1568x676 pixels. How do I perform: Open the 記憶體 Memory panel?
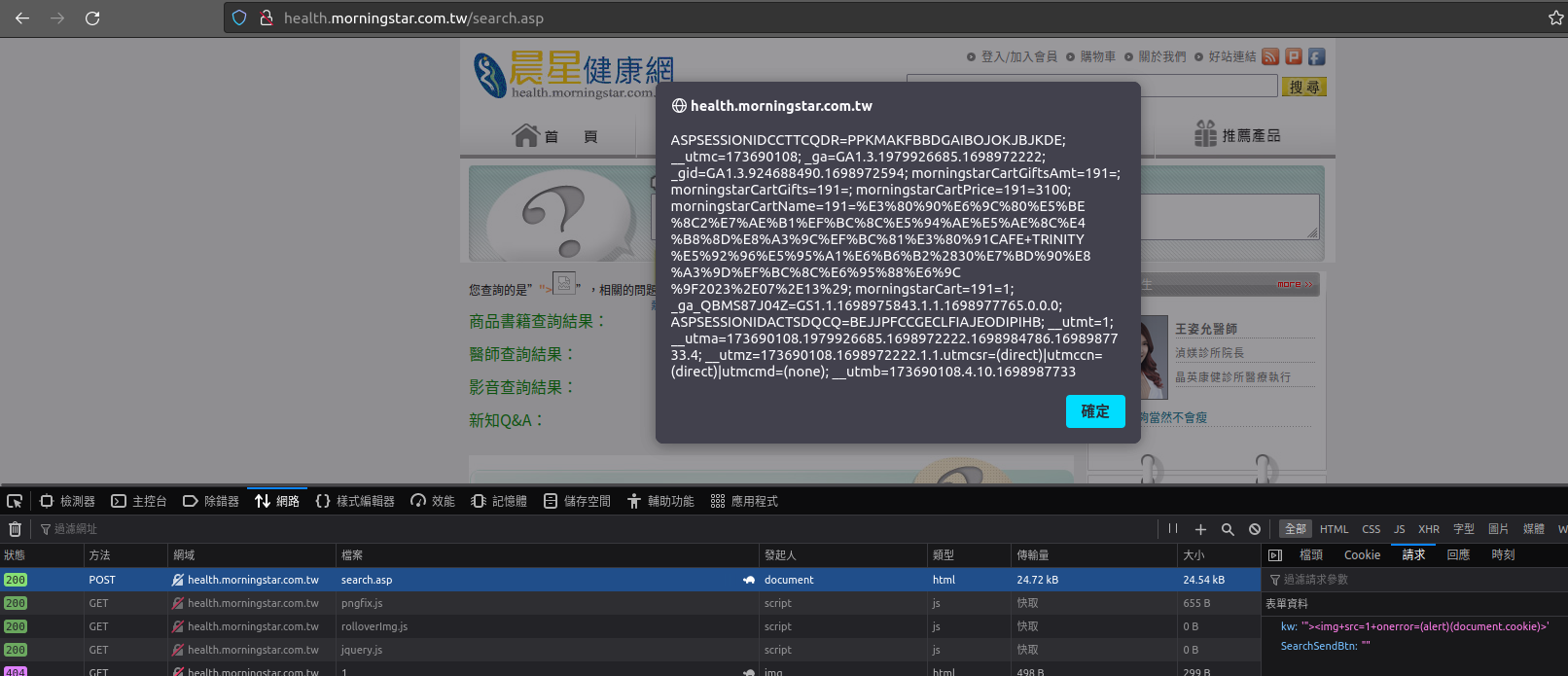[x=499, y=501]
